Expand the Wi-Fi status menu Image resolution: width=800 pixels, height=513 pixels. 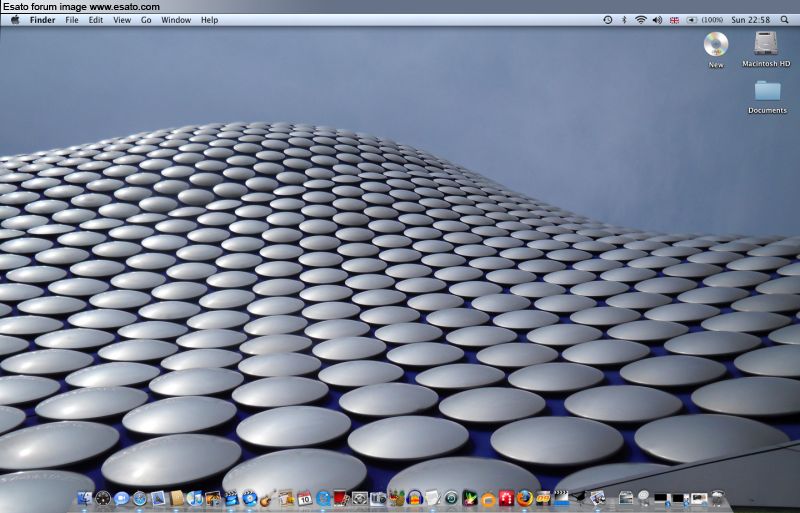click(x=640, y=20)
